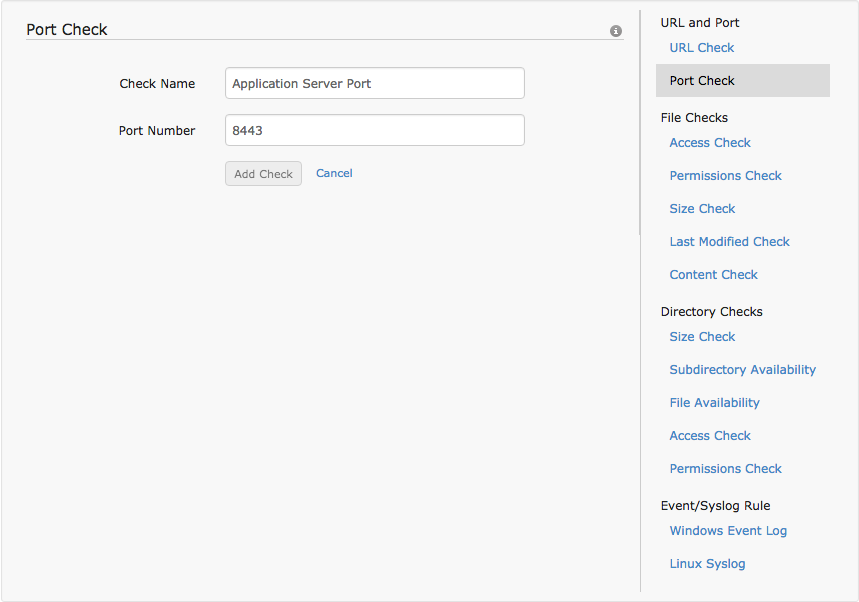Open Subdirectory Availability check
The image size is (859, 602).
pos(742,370)
